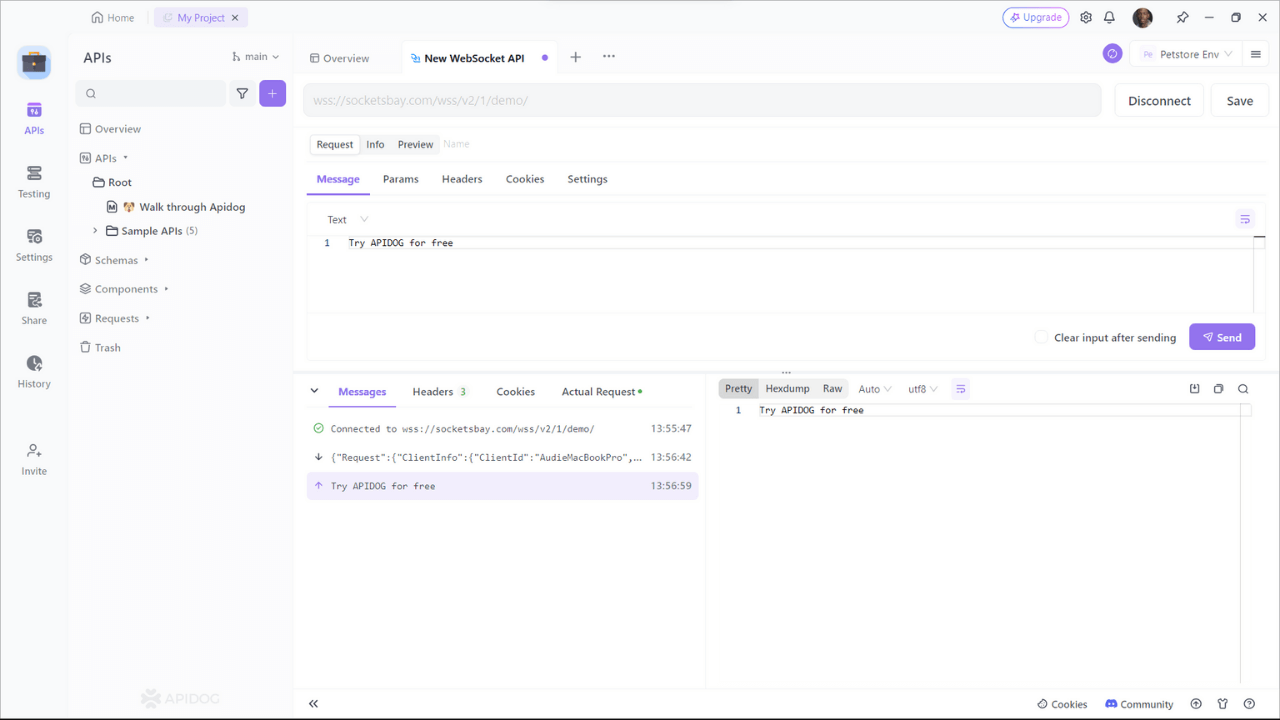Click the Disconnect button
This screenshot has width=1280, height=720.
[1159, 100]
